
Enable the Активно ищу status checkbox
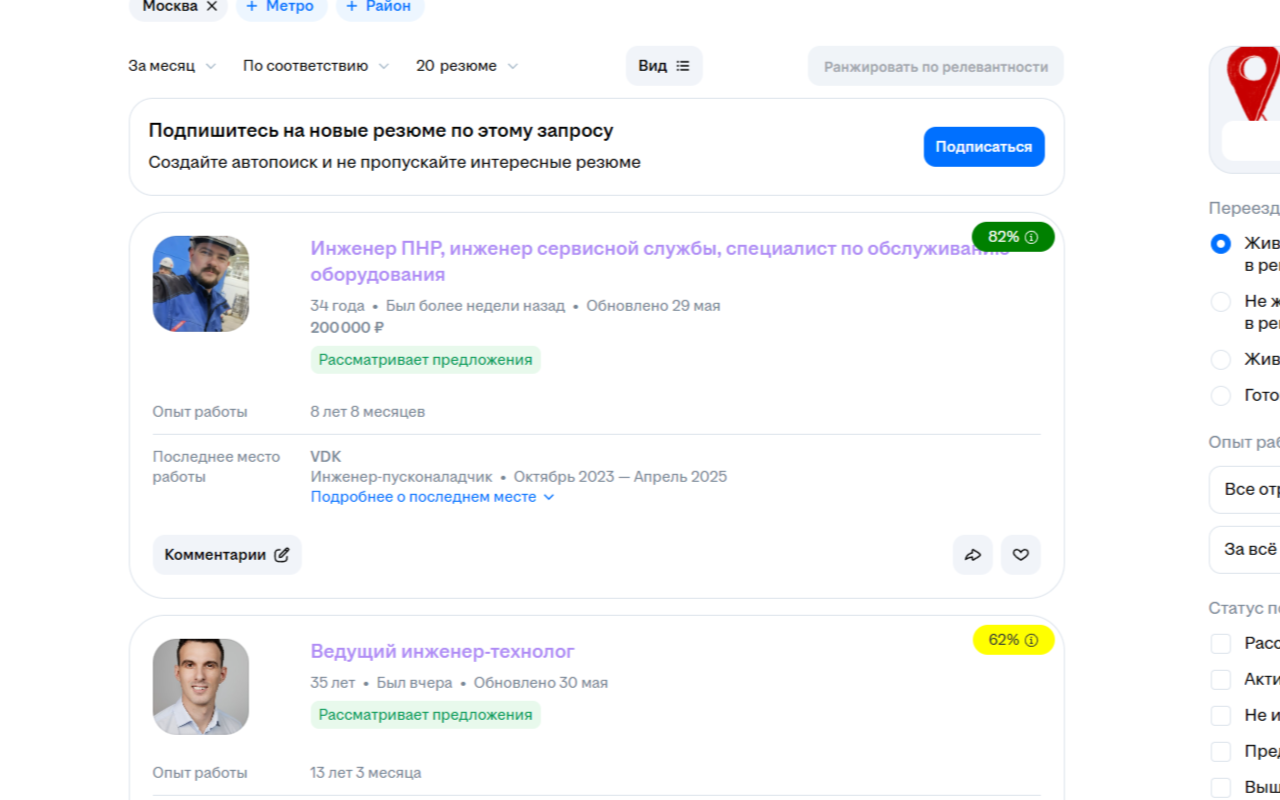1221,679
